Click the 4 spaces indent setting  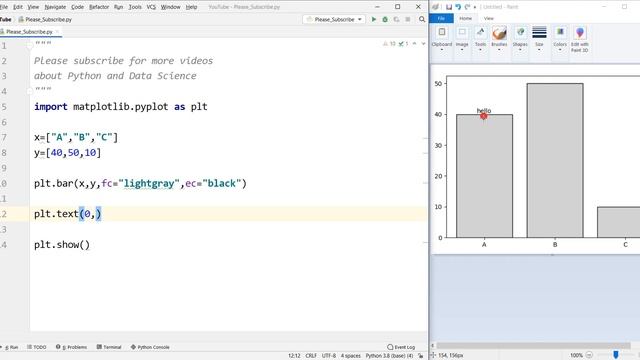(351, 356)
